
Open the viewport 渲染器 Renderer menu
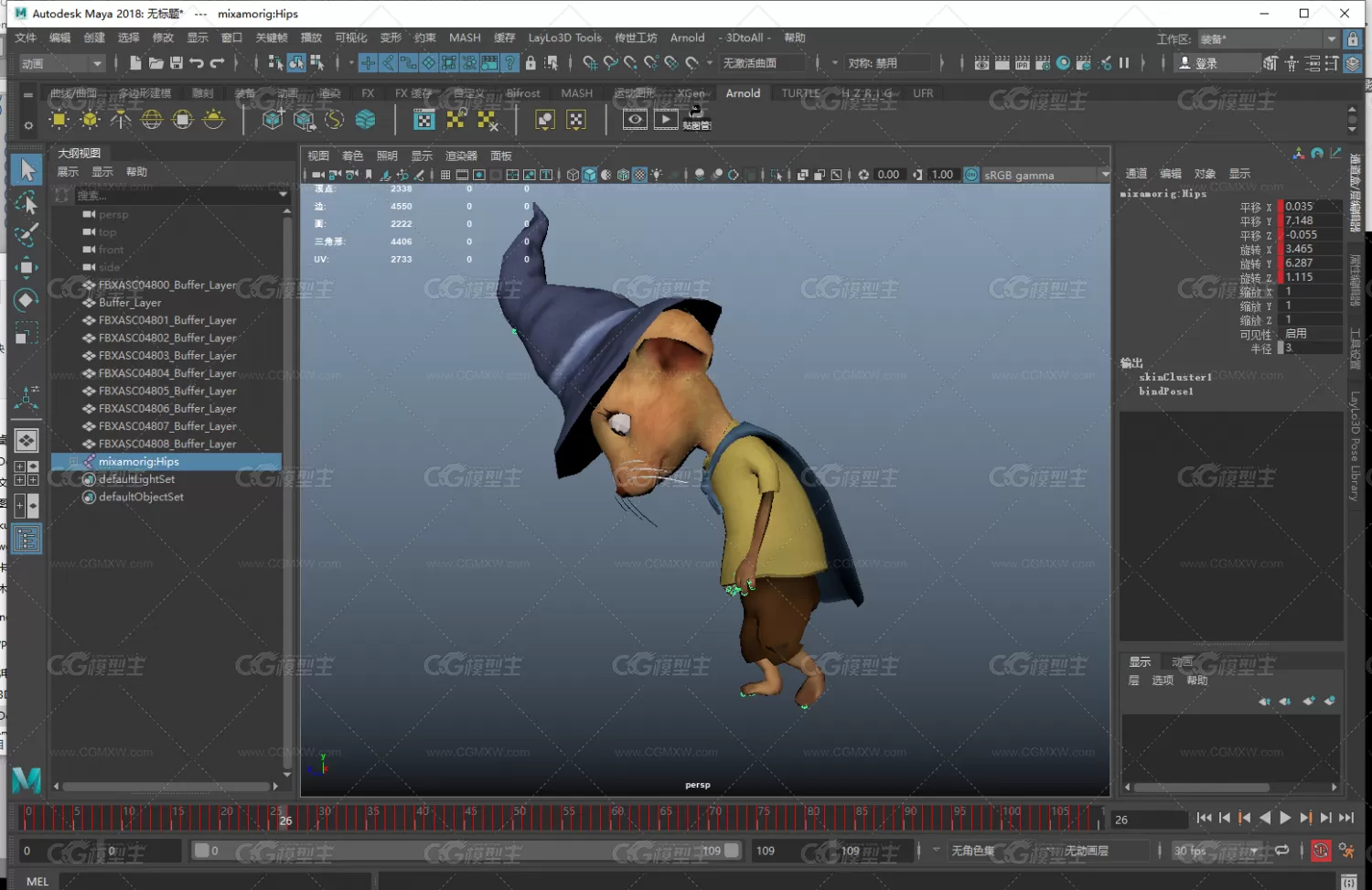[x=461, y=155]
